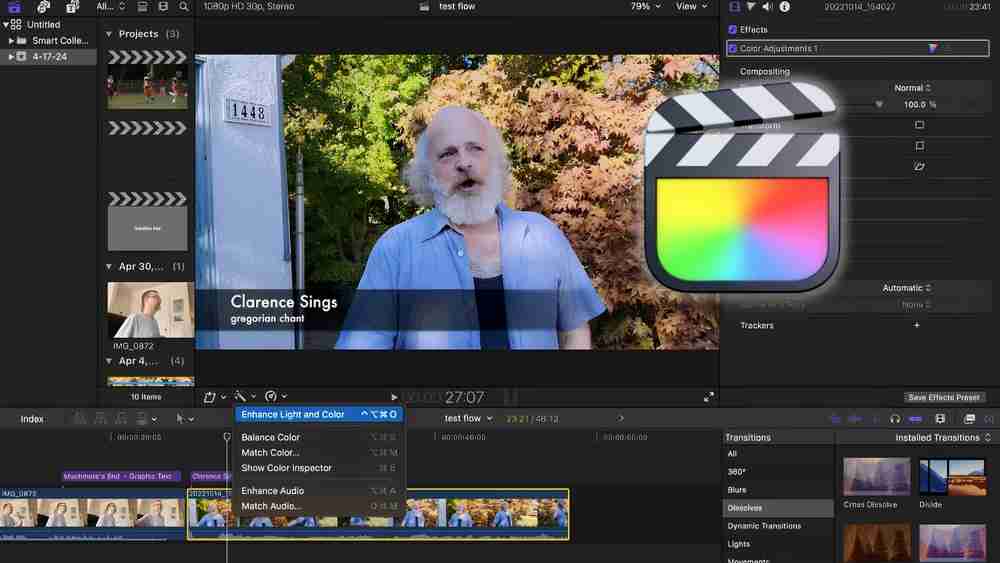Show the Color inspector tab icon
This screenshot has width=1000, height=563.
pos(751,6)
